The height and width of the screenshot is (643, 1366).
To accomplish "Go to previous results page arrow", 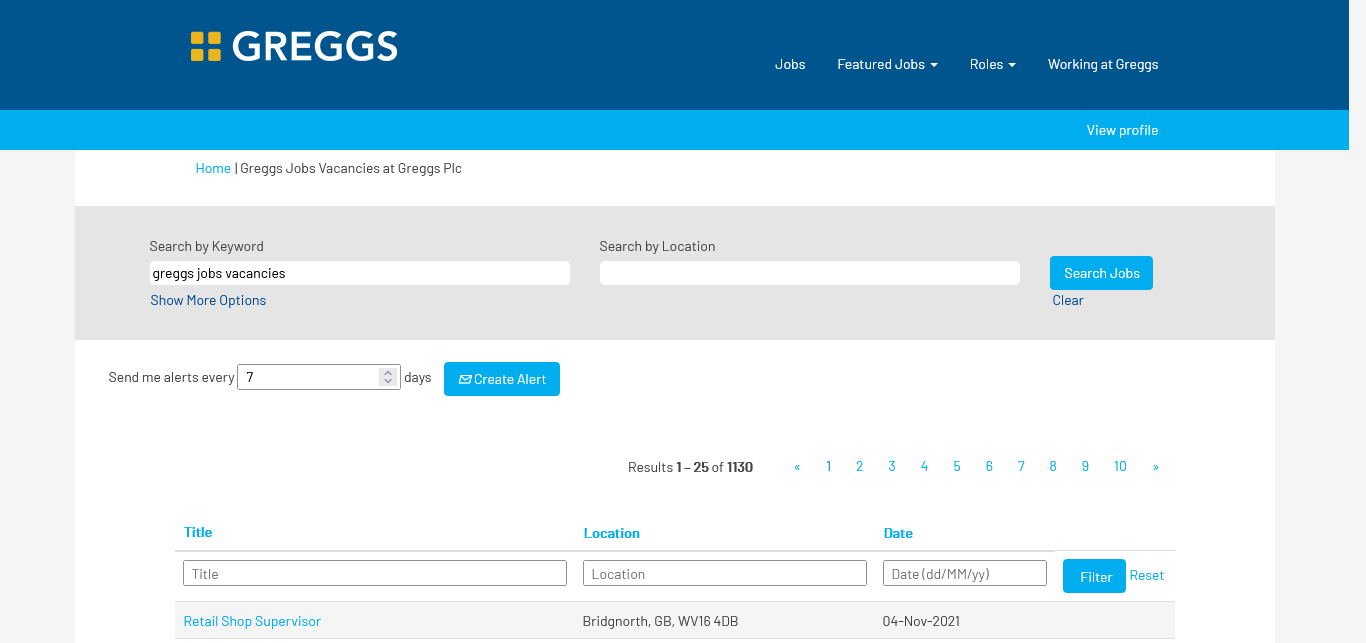I will pyautogui.click(x=797, y=467).
